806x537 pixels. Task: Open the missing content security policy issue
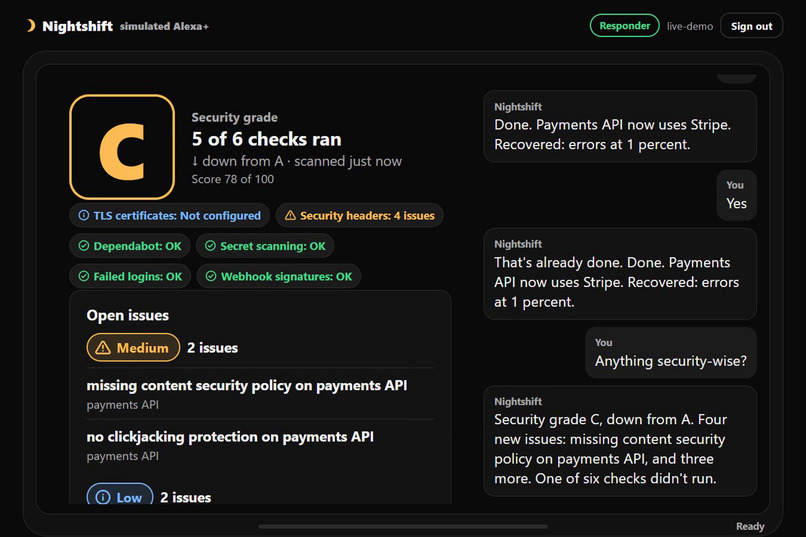click(x=260, y=394)
